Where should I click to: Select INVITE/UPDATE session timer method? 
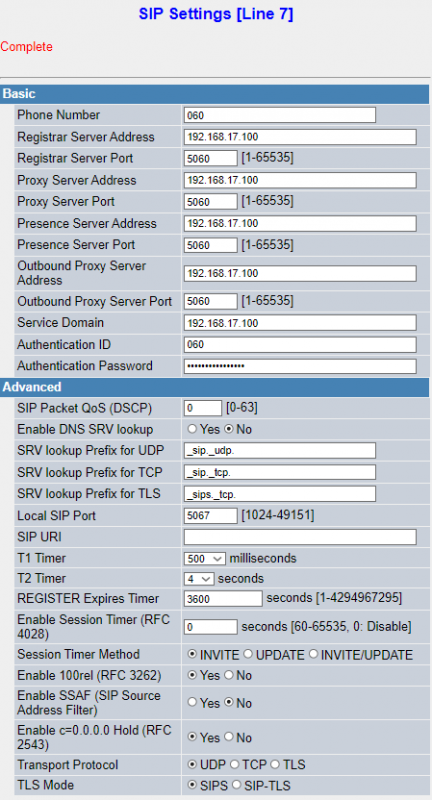pyautogui.click(x=313, y=654)
